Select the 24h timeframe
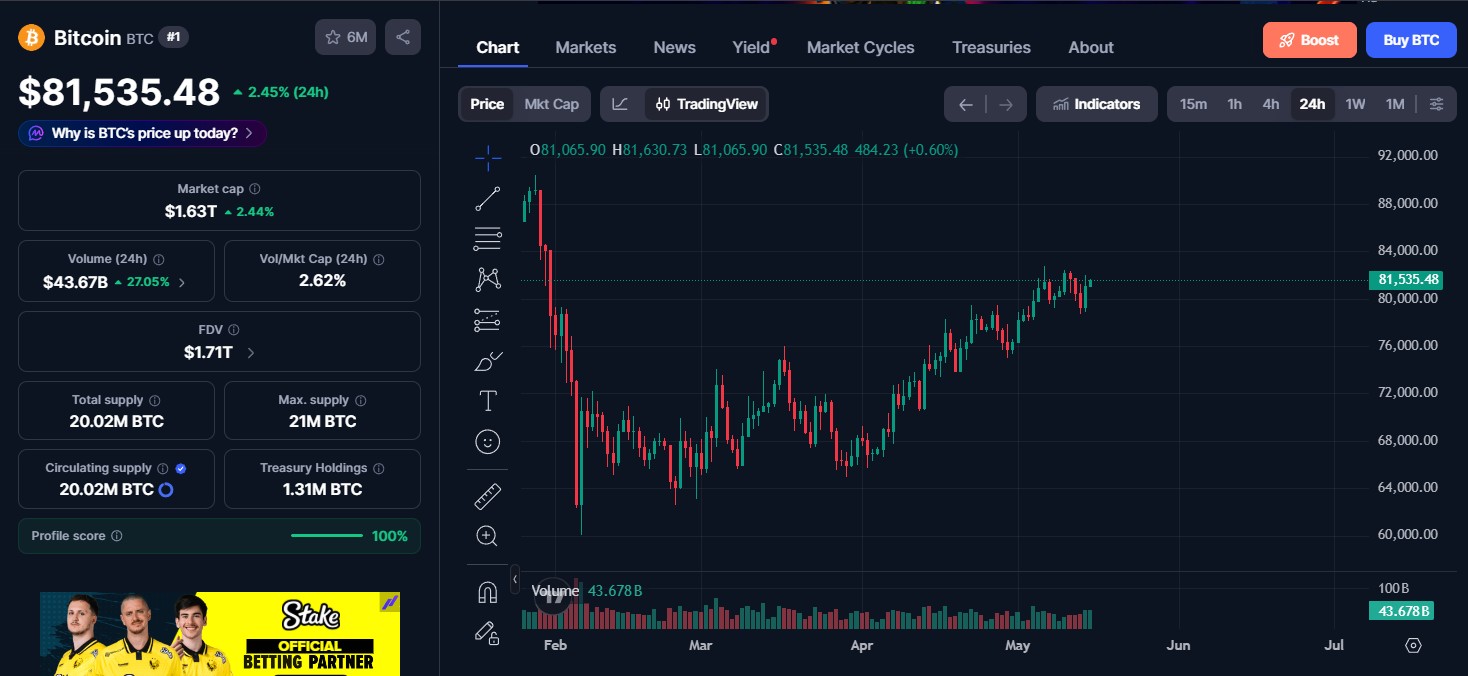The height and width of the screenshot is (676, 1468). pos(1312,104)
